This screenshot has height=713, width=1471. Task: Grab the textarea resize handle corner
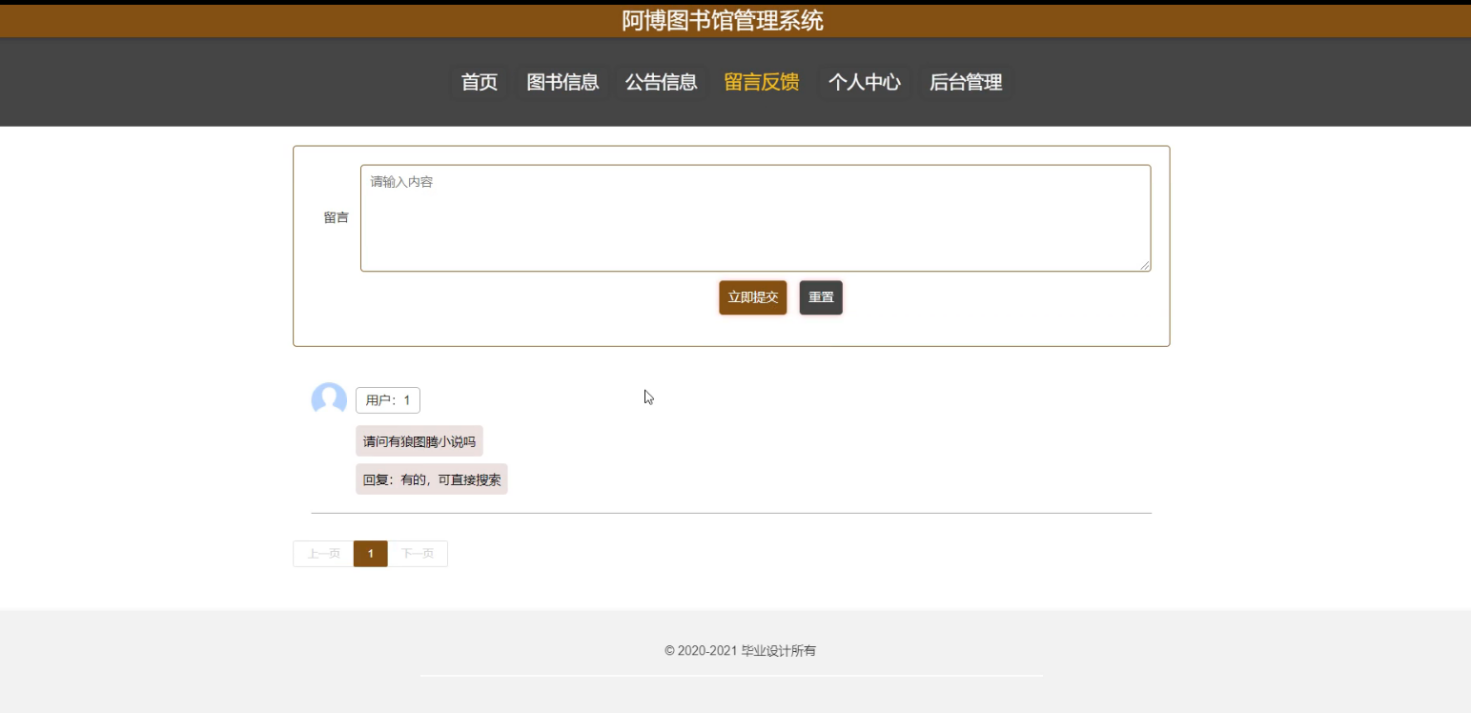click(x=1145, y=265)
